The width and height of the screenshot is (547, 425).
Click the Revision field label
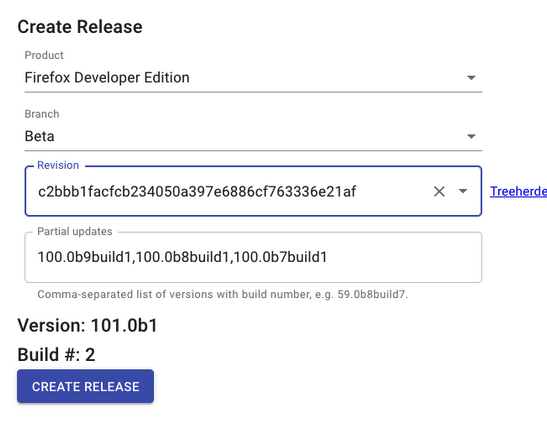[x=58, y=165]
